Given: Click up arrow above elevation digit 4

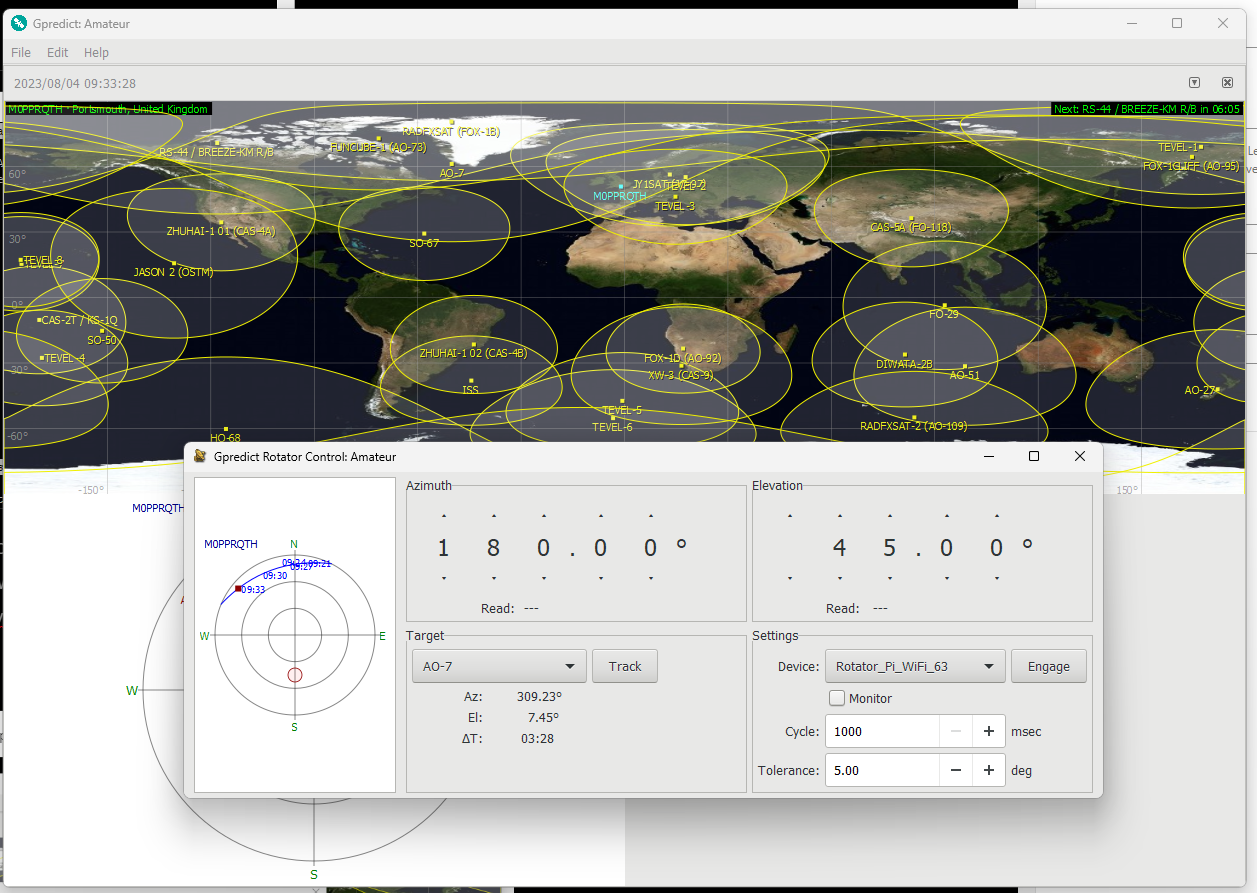Looking at the screenshot, I should click(840, 516).
